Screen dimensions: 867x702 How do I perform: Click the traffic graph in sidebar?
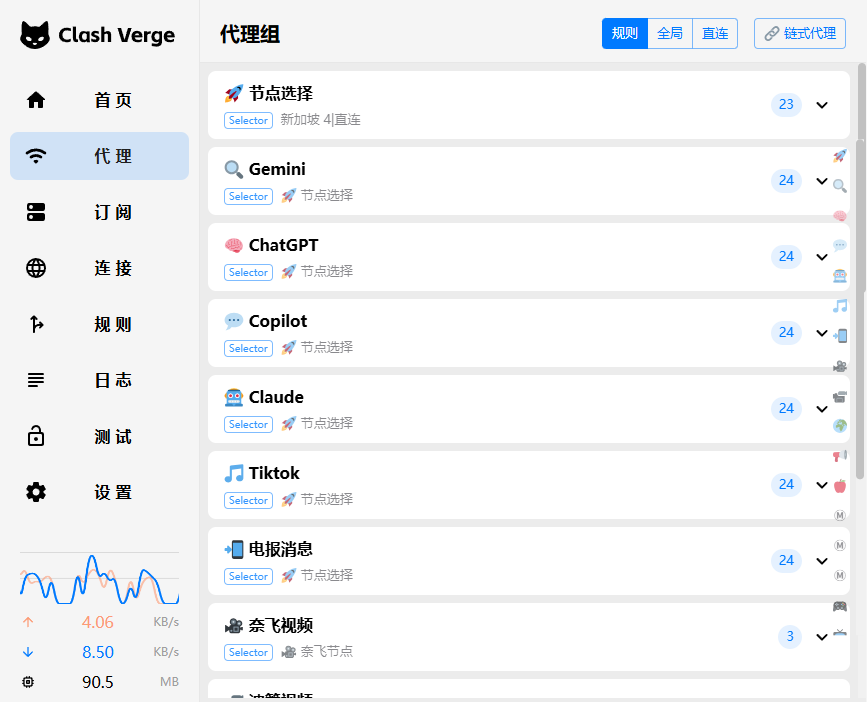[x=100, y=579]
